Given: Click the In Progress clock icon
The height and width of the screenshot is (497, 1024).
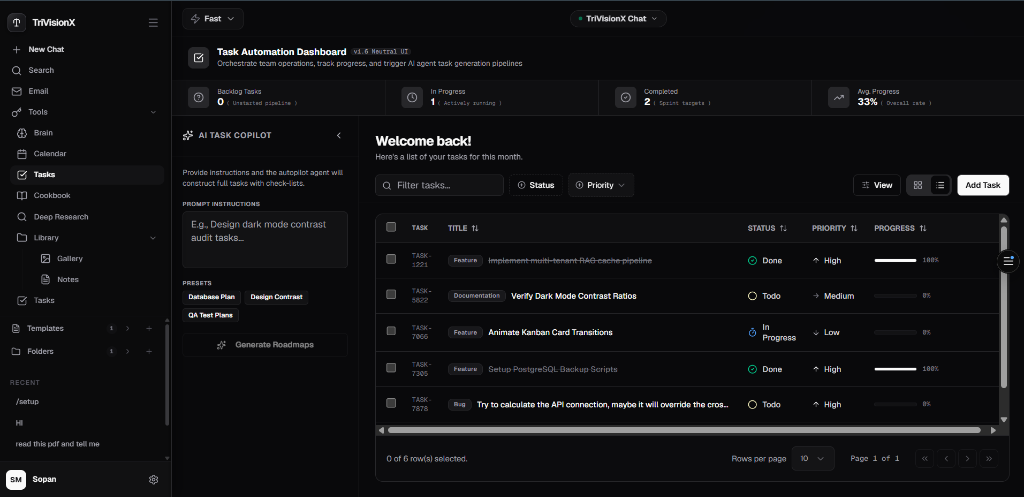Looking at the screenshot, I should coord(412,97).
